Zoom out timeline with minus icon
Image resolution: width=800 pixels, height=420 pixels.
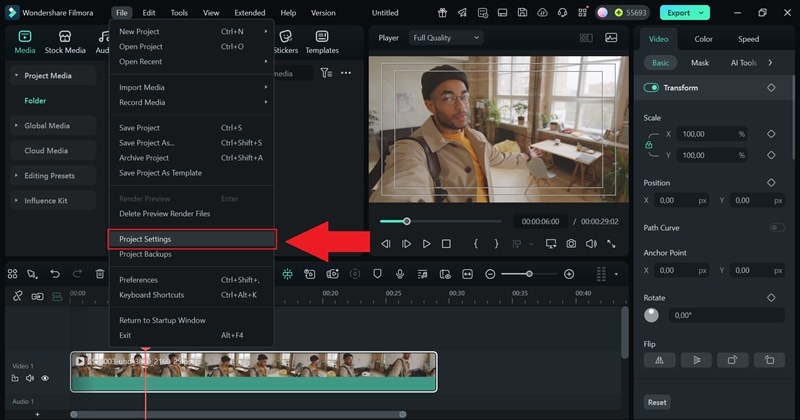[x=490, y=275]
